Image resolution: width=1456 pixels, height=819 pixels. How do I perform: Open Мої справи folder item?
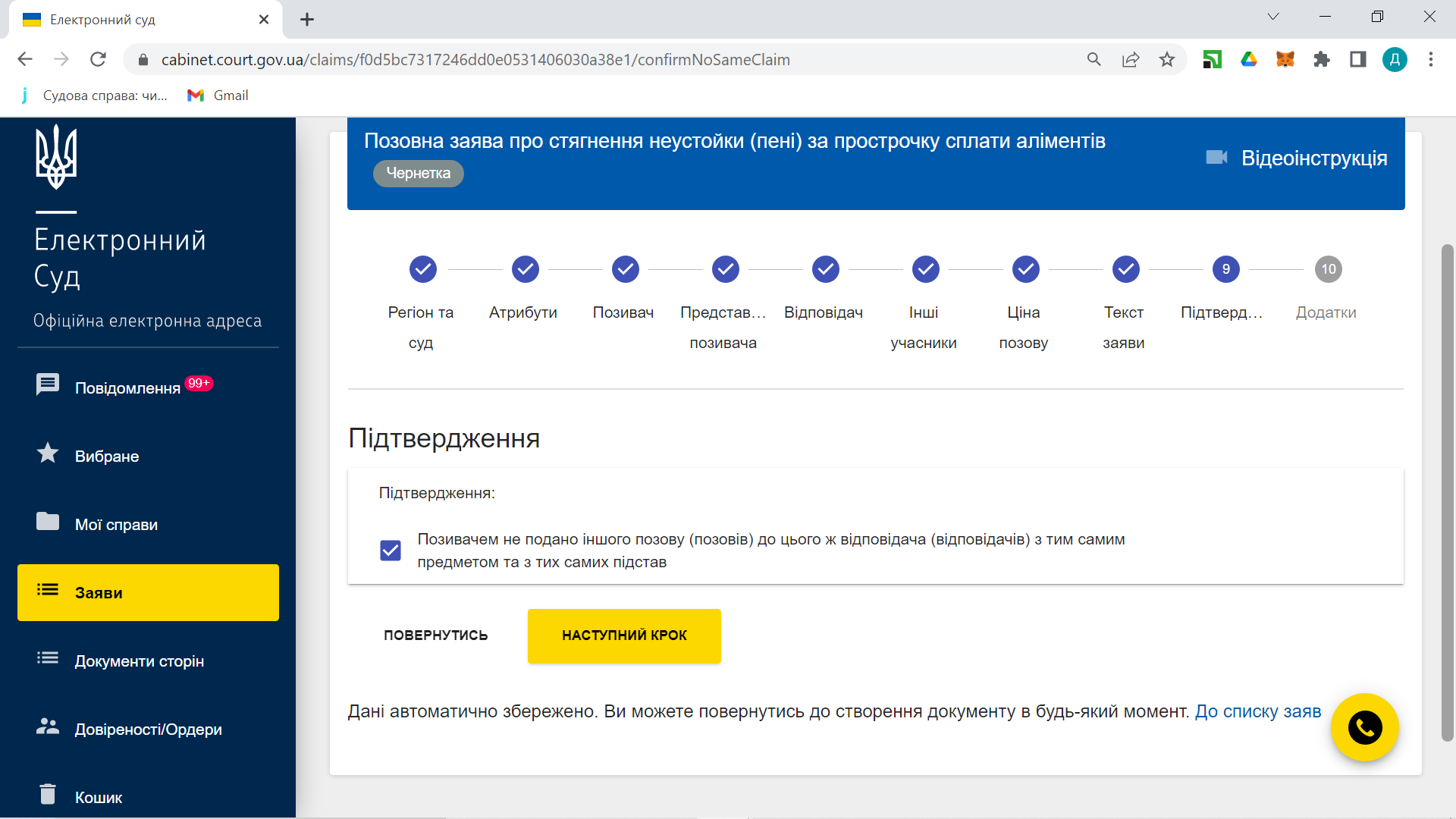115,524
